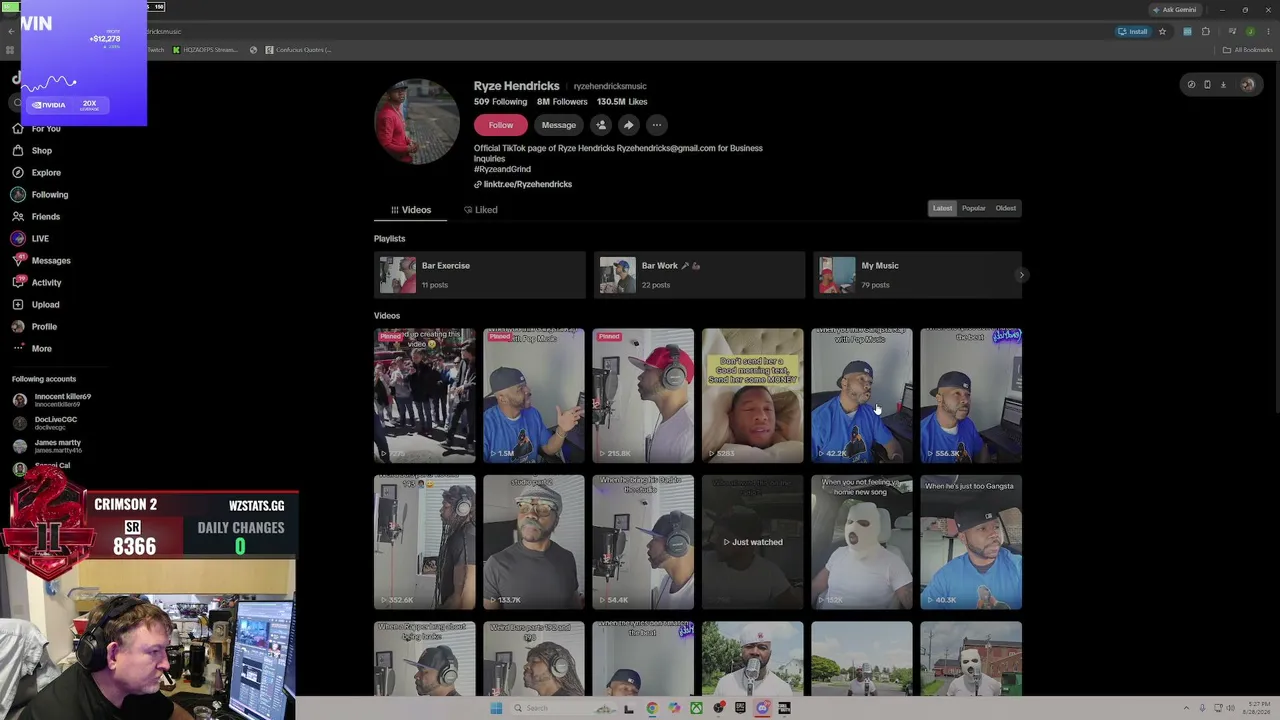Image resolution: width=1280 pixels, height=720 pixels.
Task: Open the All Bookmarks folder
Action: (x=1248, y=50)
